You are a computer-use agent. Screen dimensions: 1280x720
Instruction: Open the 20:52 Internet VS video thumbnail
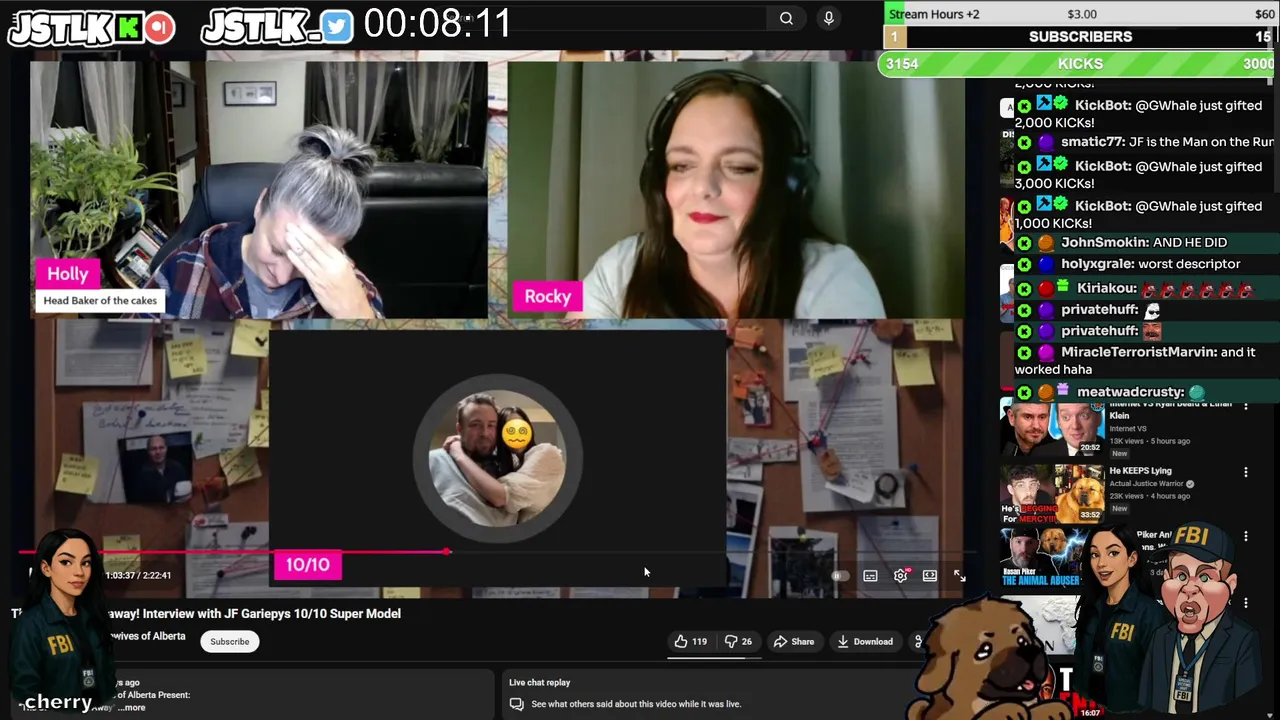coord(1051,428)
